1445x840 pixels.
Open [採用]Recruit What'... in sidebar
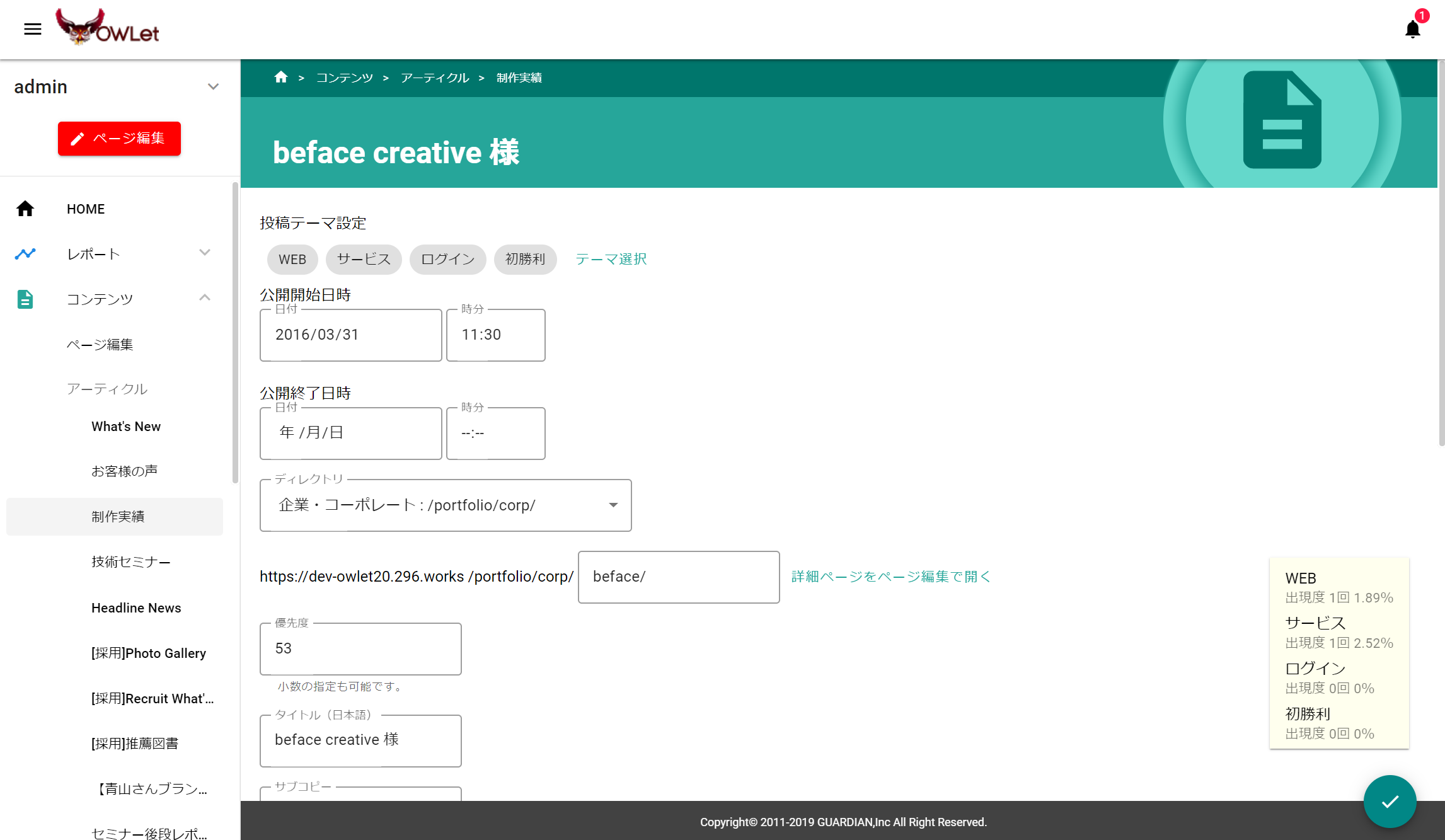point(153,698)
